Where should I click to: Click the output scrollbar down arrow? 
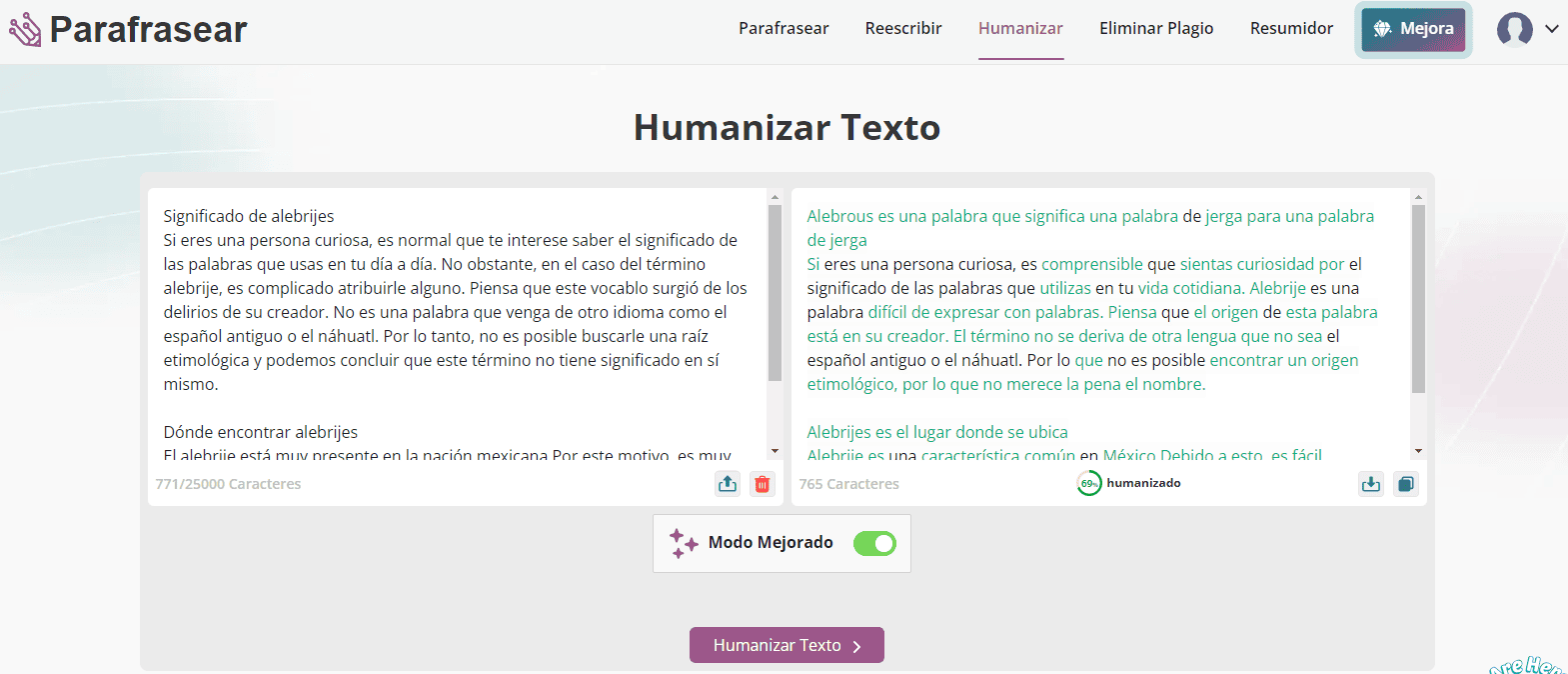click(1418, 452)
